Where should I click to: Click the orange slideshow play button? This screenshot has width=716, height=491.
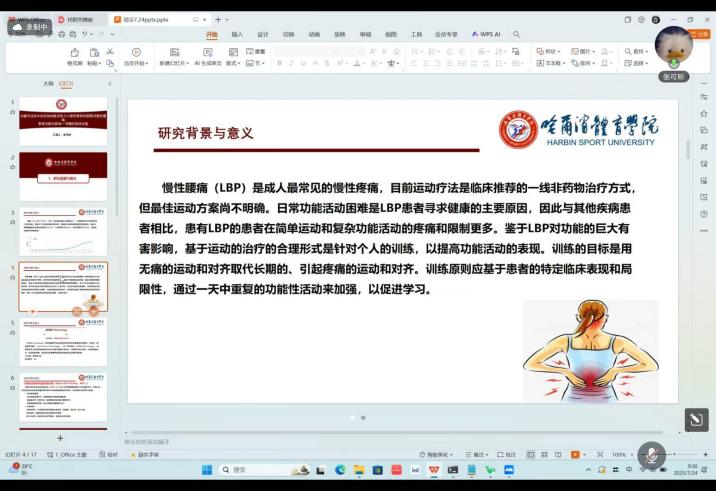pos(575,454)
